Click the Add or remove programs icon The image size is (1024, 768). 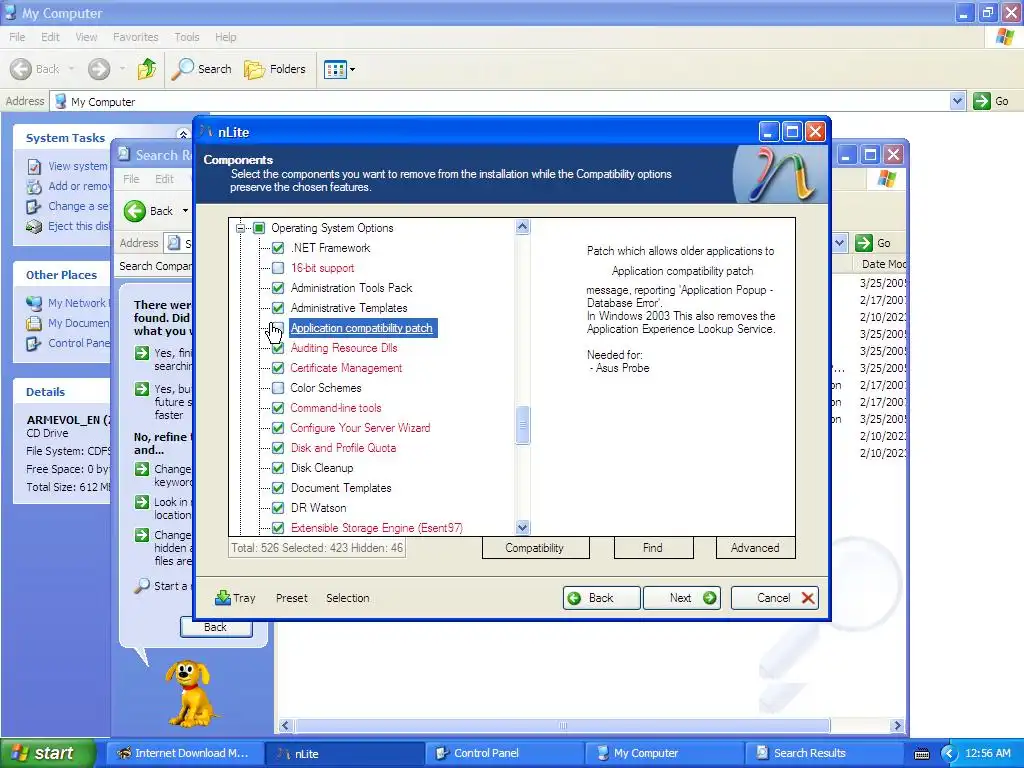tap(34, 187)
